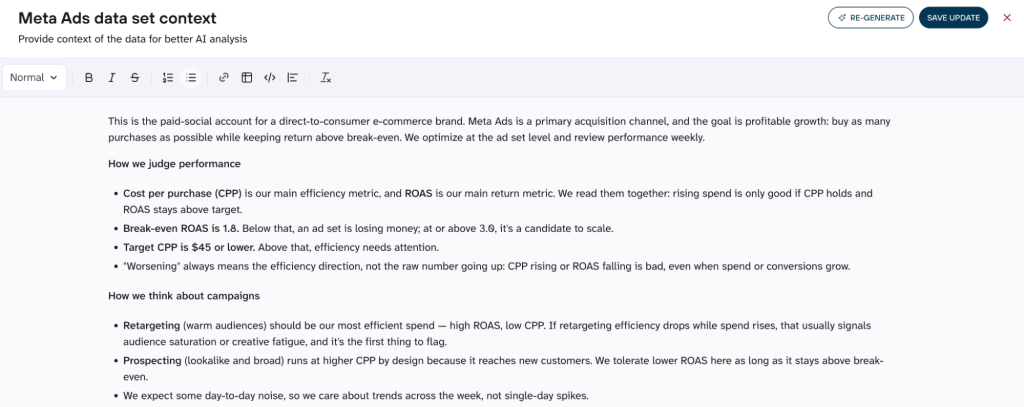Open the Normal paragraph style dropdown
The image size is (1024, 407).
(34, 78)
